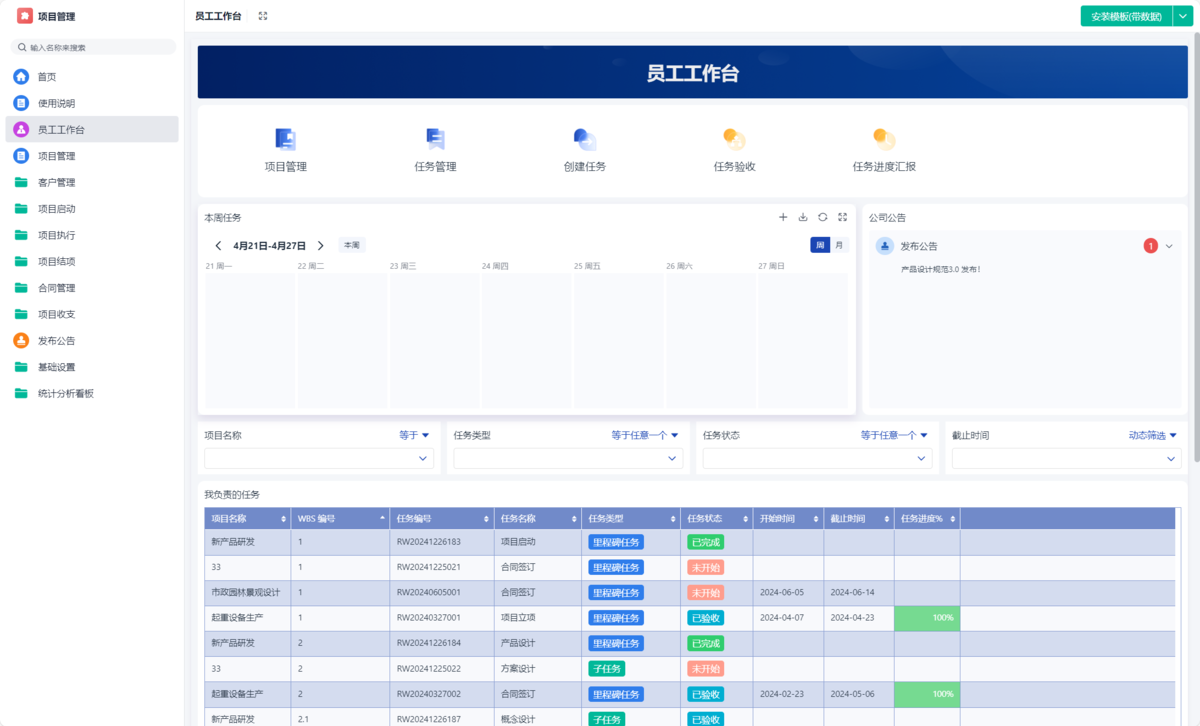The width and height of the screenshot is (1200, 726).
Task: Open the 任务类型 filter dropdown
Action: 567,458
